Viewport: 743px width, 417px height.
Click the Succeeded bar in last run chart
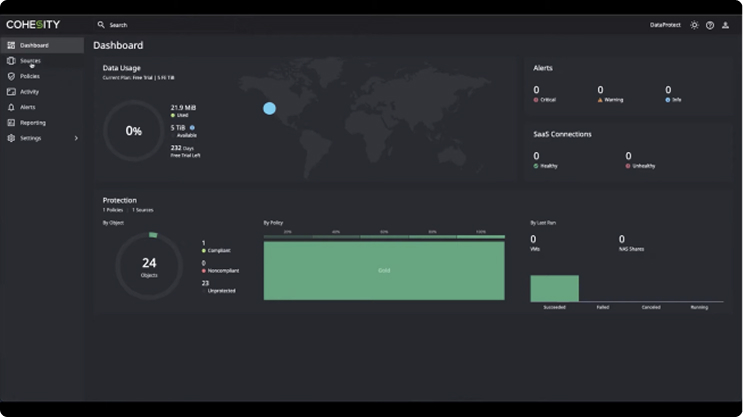click(554, 288)
